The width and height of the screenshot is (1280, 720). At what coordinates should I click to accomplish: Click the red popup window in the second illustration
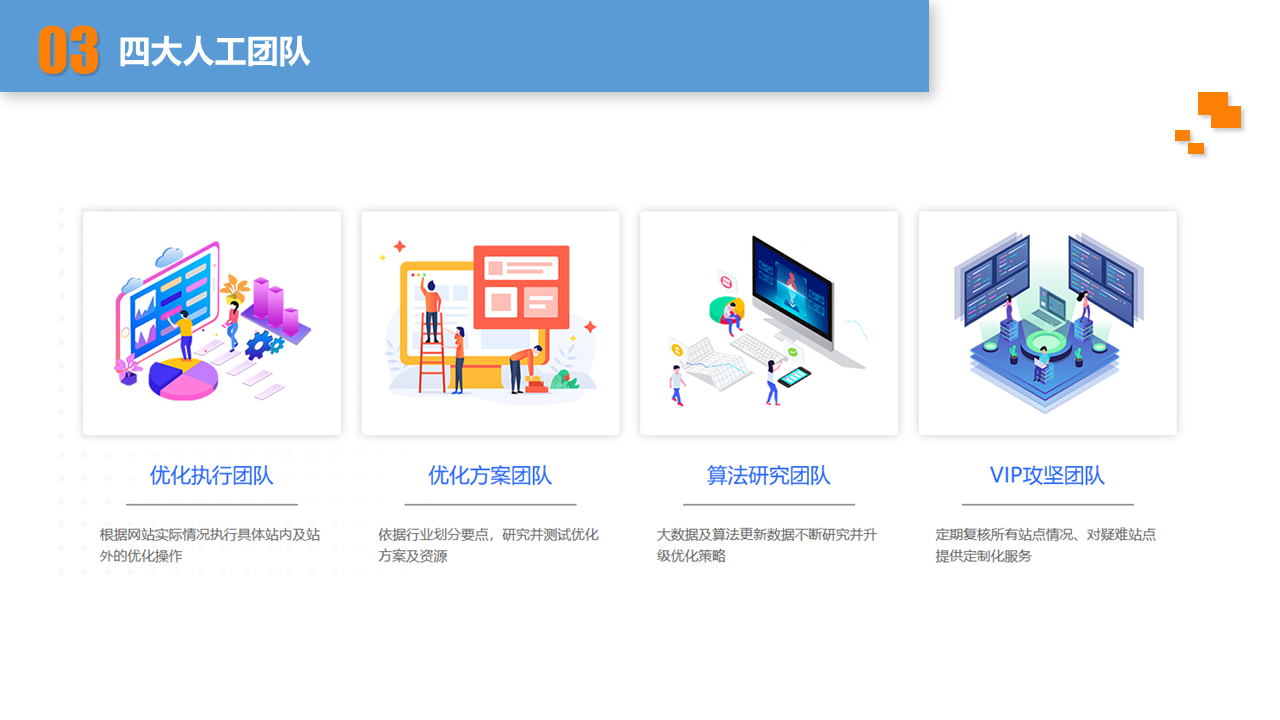(521, 287)
